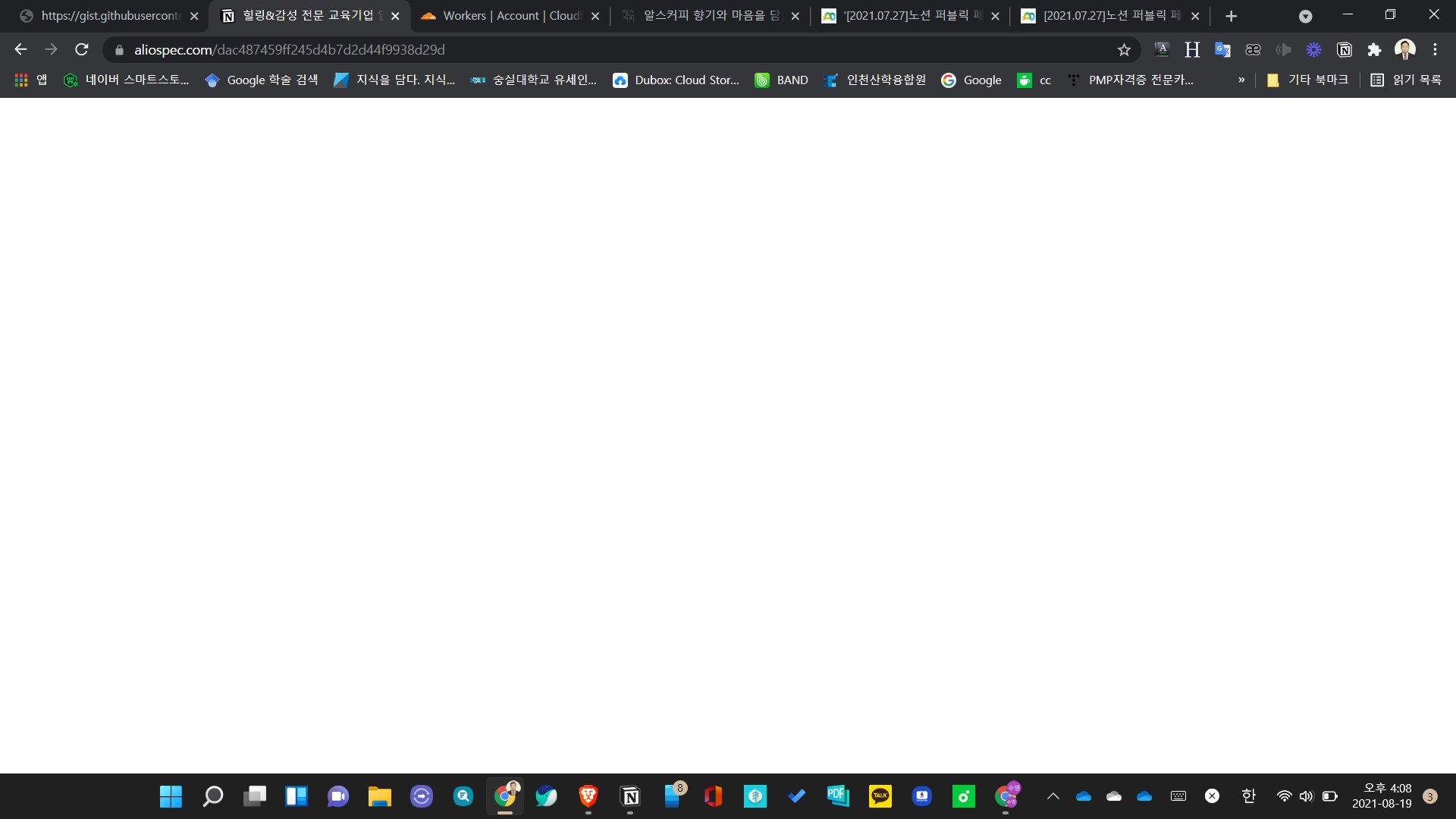
Task: Toggle the Korean input mode indicator
Action: pyautogui.click(x=1248, y=796)
